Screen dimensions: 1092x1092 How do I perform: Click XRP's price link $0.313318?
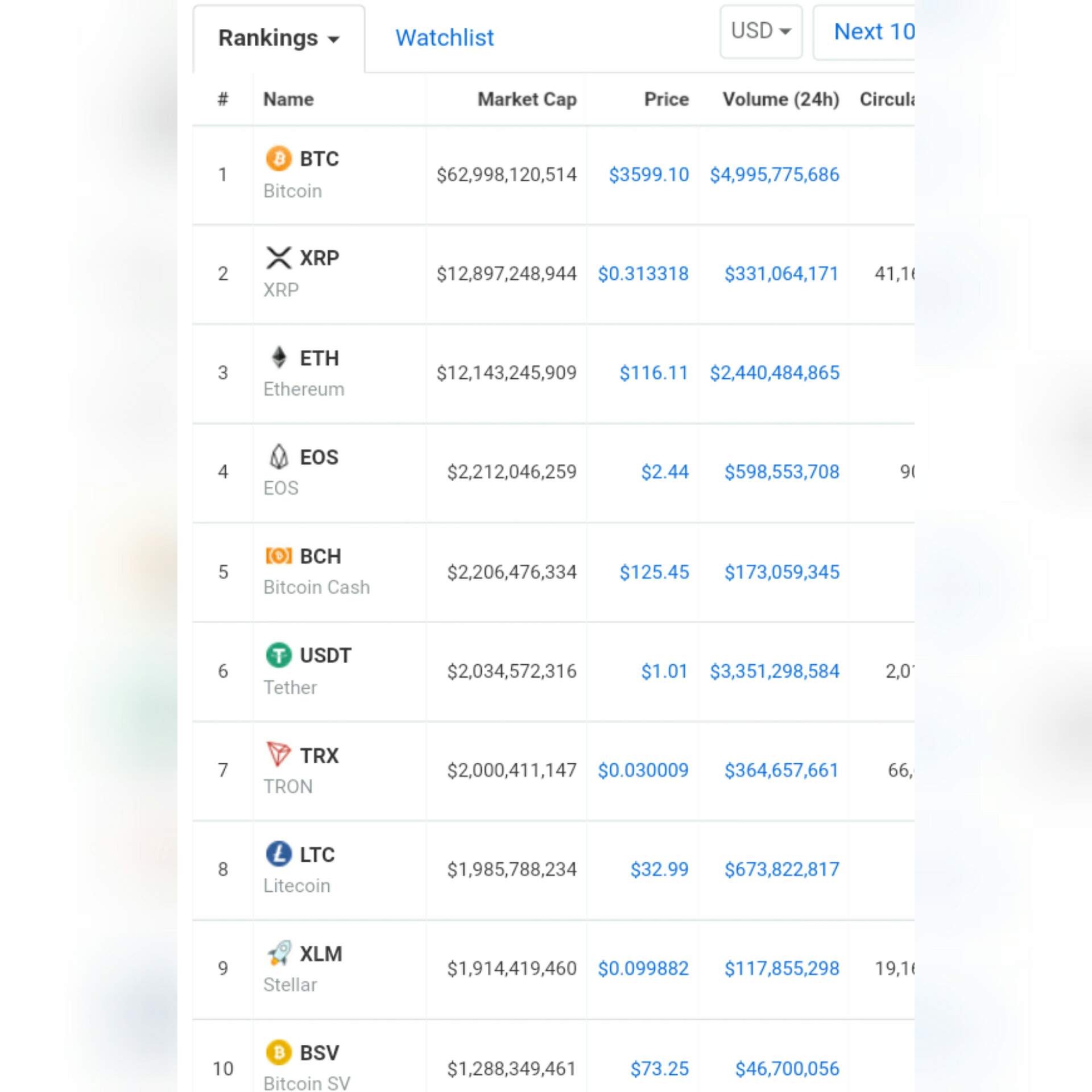coord(643,274)
